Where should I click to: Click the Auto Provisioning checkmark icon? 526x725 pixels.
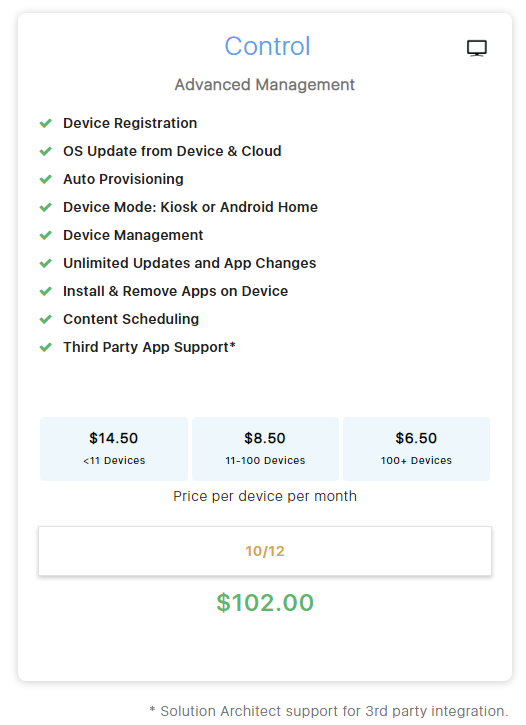(x=46, y=179)
